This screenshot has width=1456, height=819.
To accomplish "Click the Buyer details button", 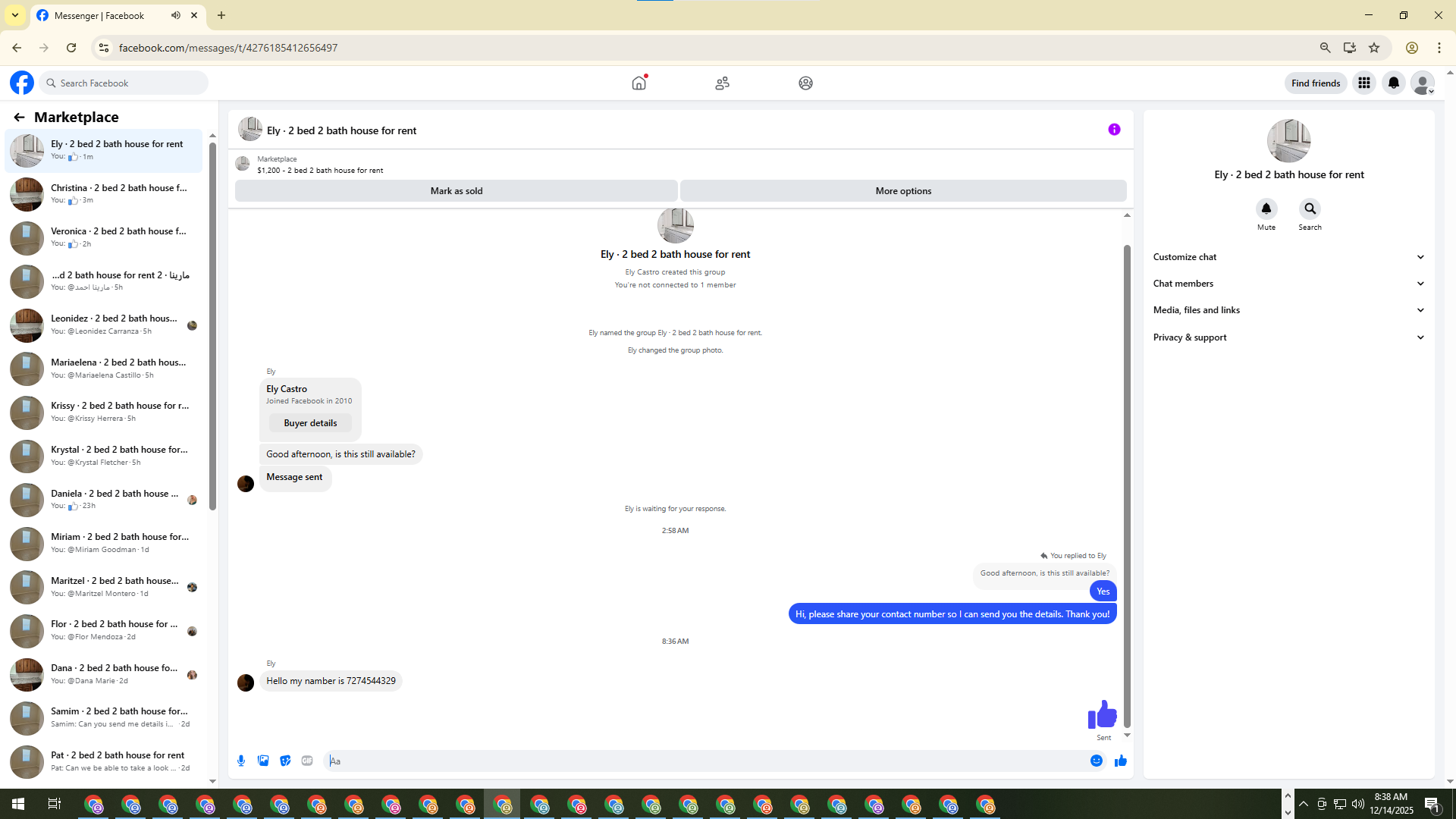I will (310, 423).
